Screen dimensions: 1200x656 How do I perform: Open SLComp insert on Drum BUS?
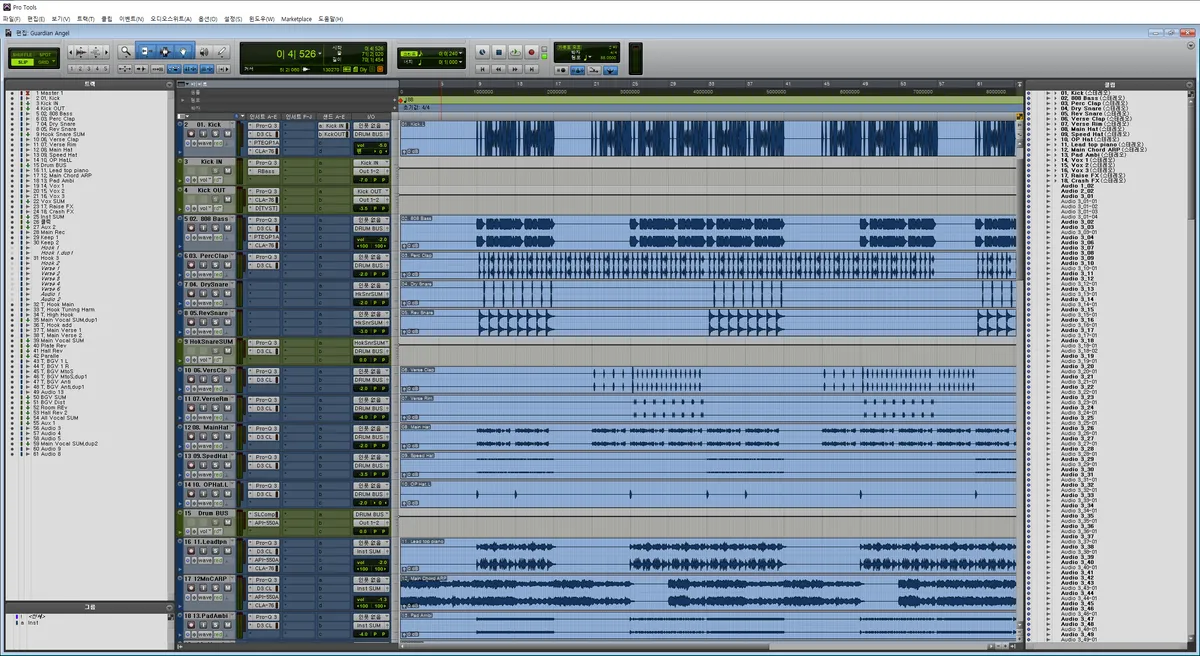264,514
